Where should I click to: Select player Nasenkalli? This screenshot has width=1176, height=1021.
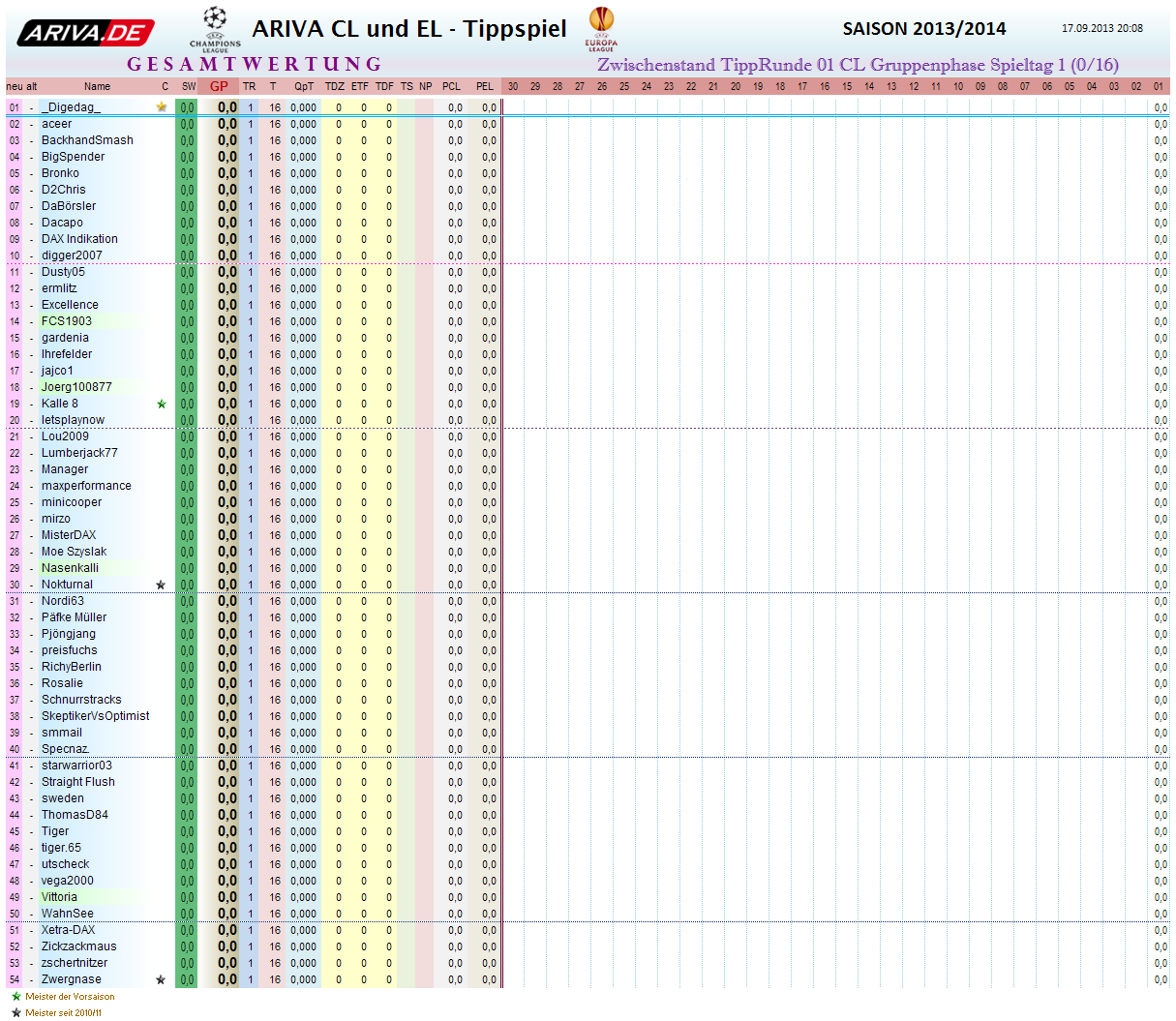(70, 568)
